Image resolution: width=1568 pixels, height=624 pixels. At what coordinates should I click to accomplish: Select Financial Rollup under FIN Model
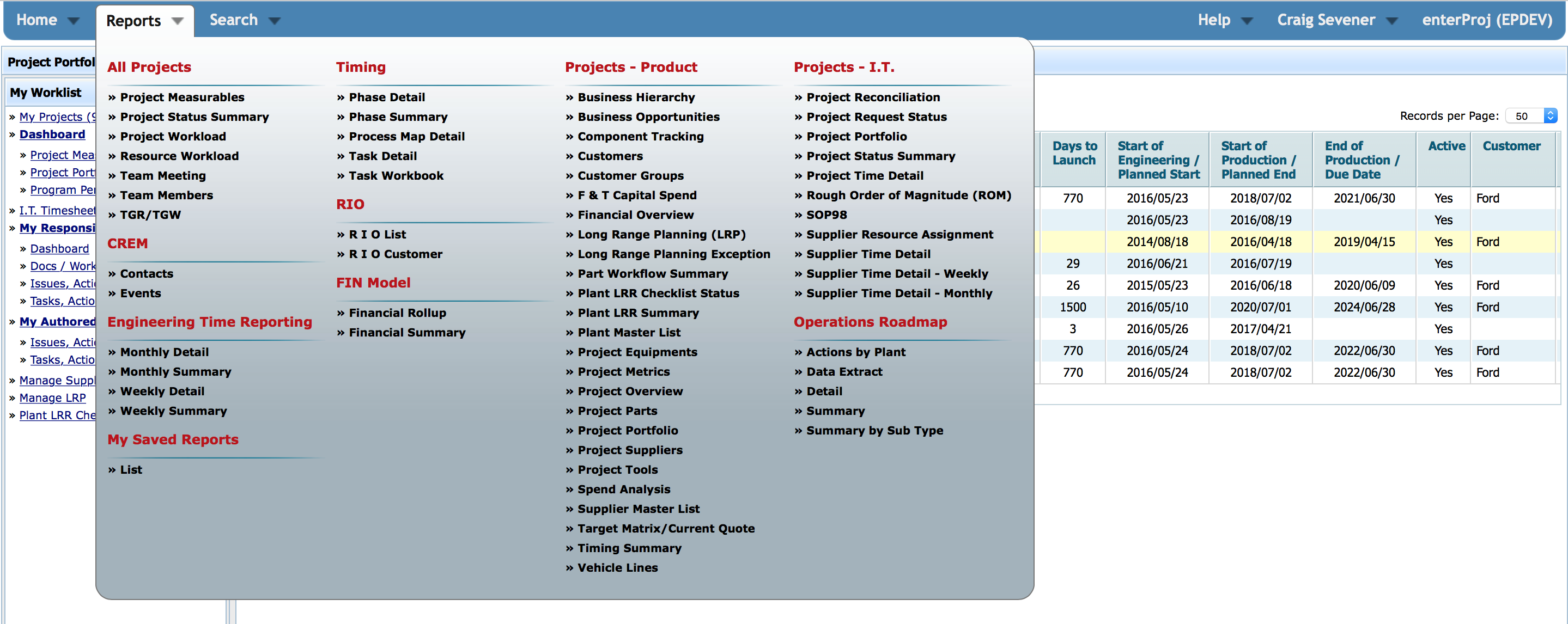(397, 313)
